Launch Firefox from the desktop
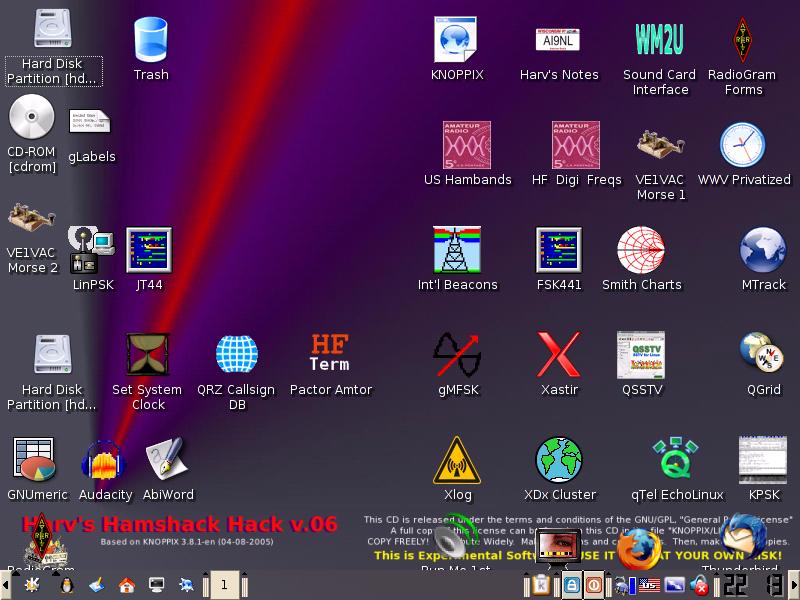This screenshot has height=600, width=800. point(639,549)
